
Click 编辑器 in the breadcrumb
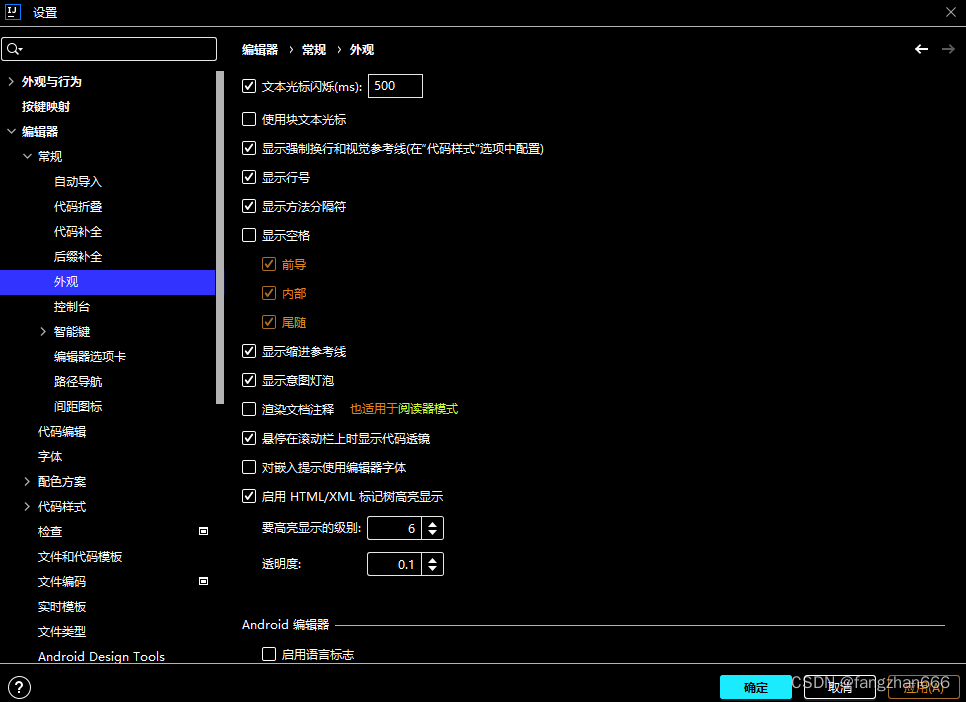pos(260,49)
